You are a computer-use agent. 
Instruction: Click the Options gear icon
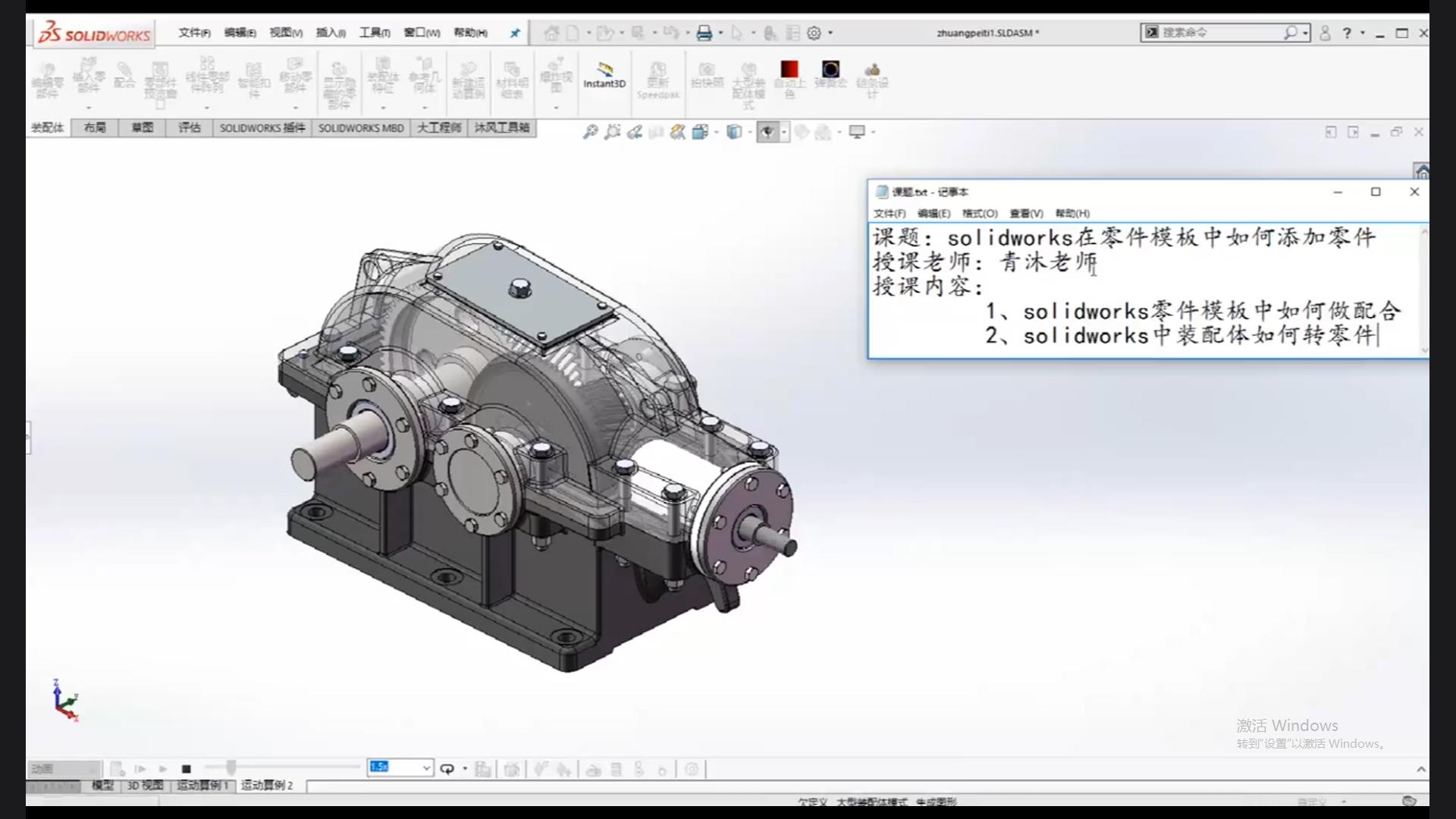814,33
